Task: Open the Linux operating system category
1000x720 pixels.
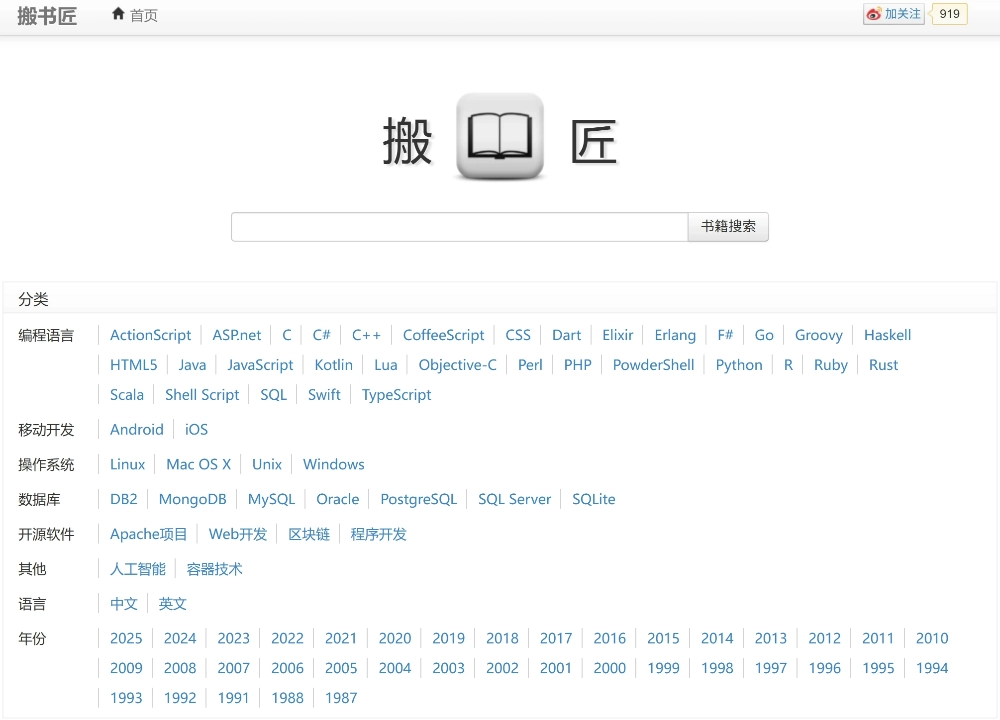Action: (x=127, y=464)
